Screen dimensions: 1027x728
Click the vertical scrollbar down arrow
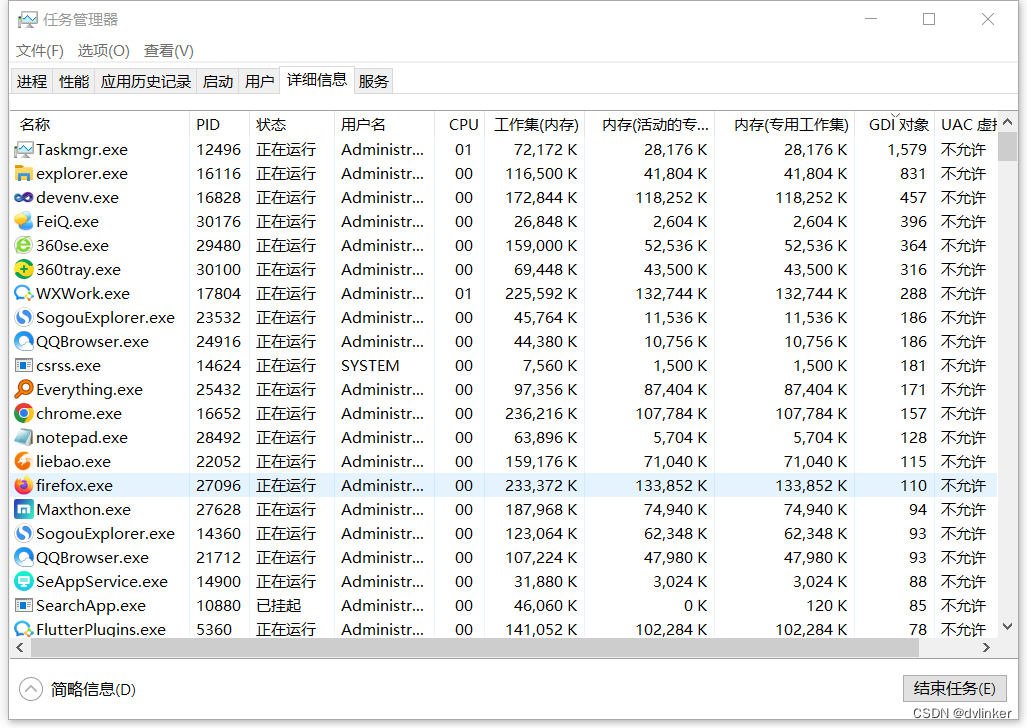click(x=1008, y=627)
